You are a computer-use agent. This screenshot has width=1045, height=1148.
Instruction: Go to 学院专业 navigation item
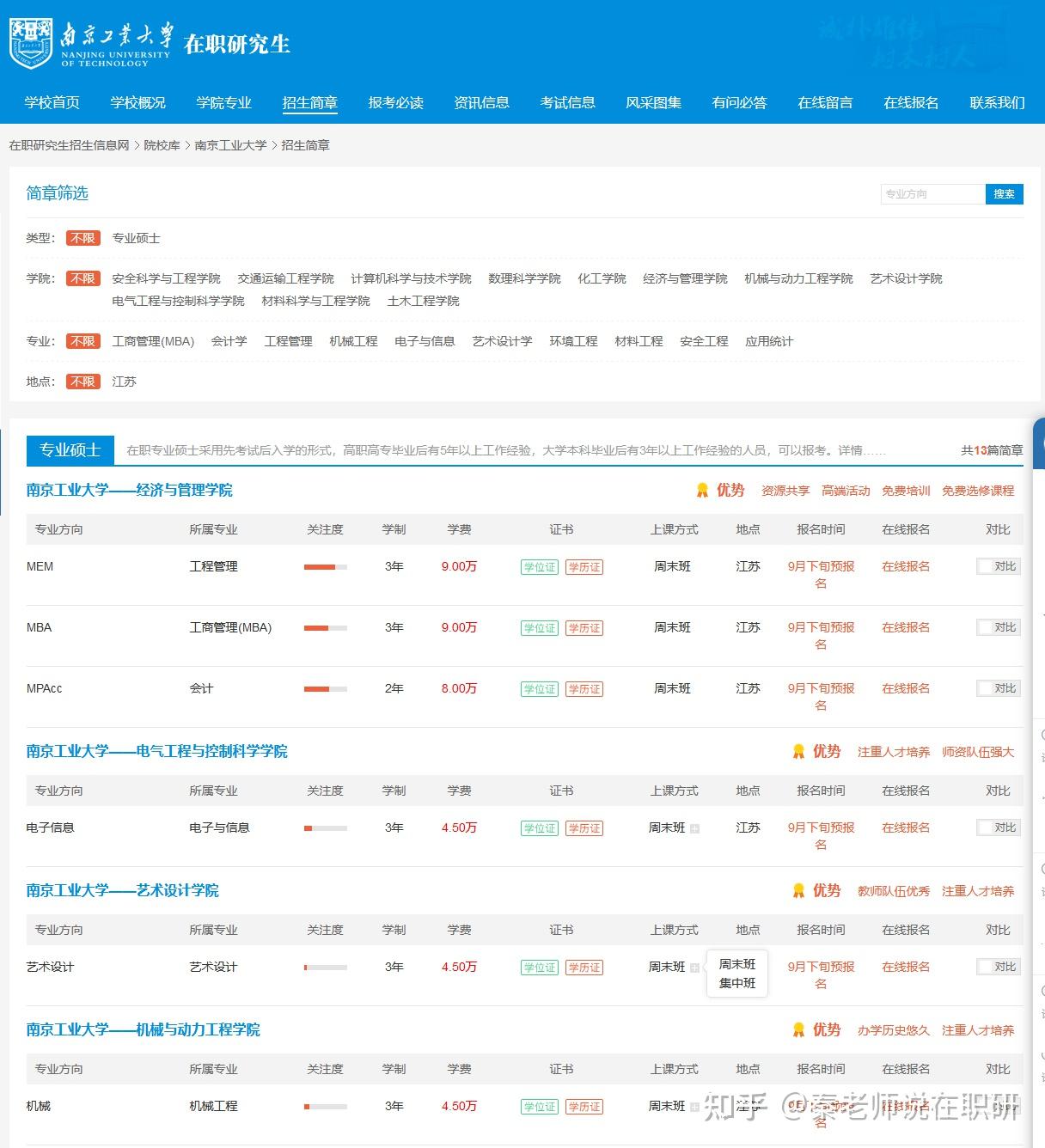coord(224,102)
